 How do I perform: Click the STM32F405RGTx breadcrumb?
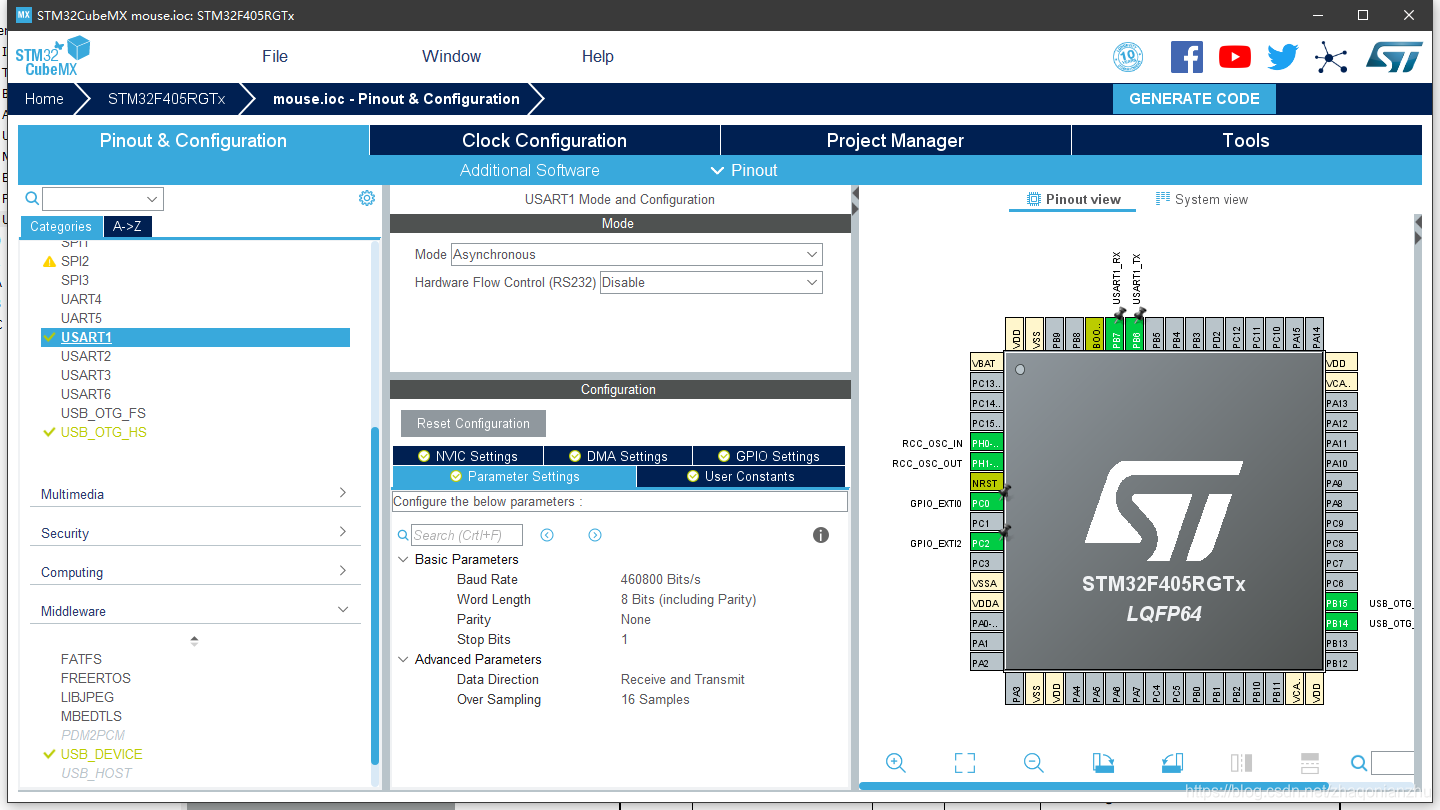[167, 99]
